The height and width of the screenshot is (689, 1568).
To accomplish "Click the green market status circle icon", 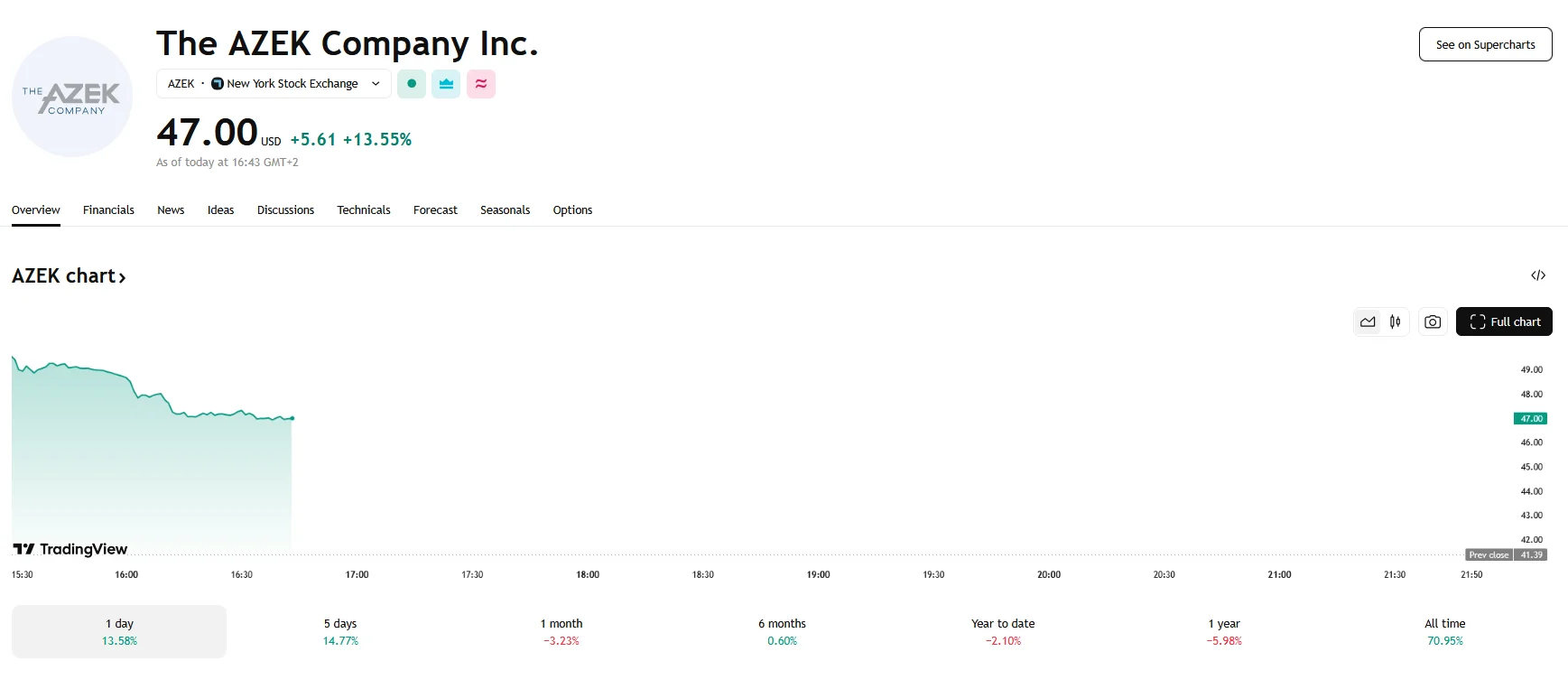I will [411, 83].
